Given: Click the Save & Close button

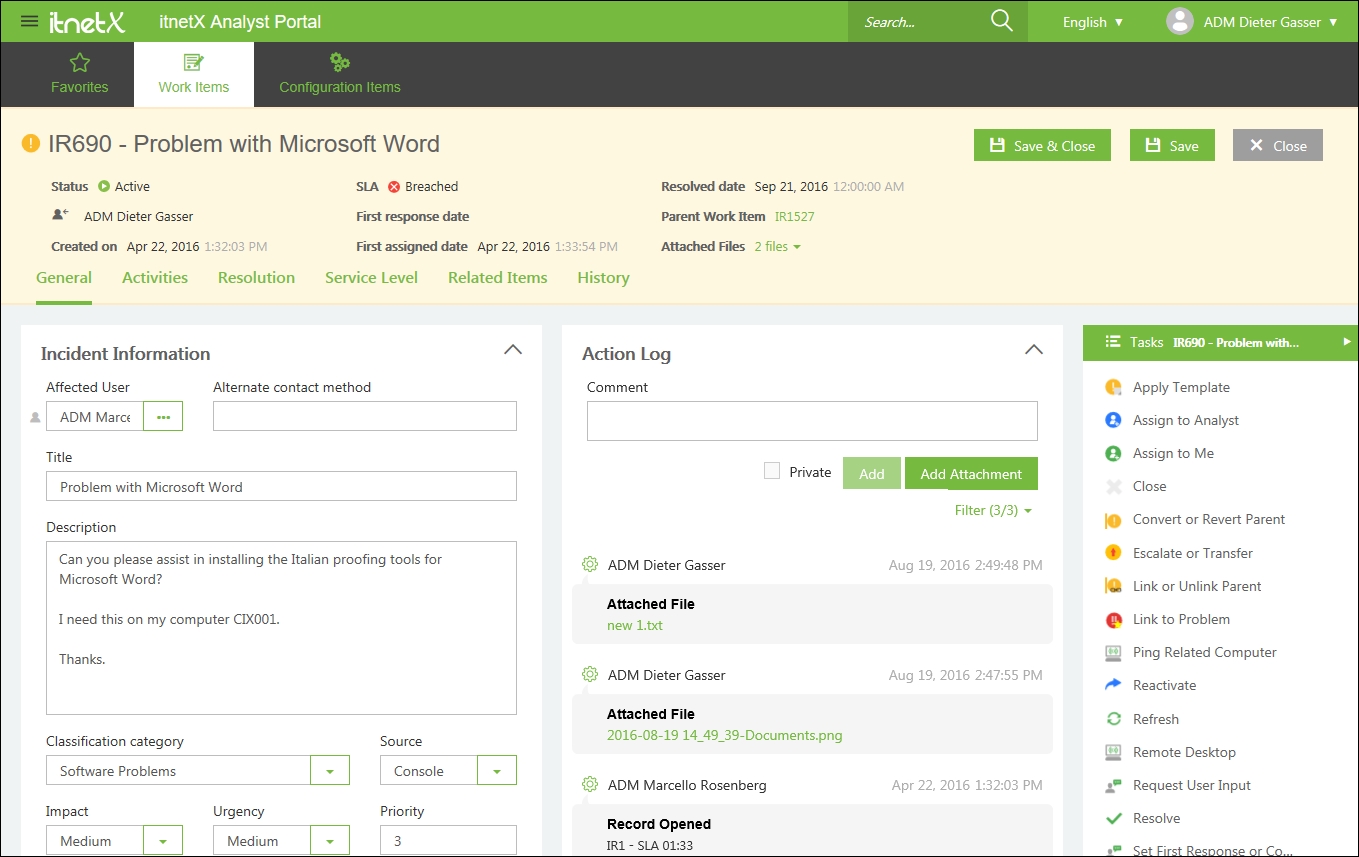Looking at the screenshot, I should (x=1042, y=145).
